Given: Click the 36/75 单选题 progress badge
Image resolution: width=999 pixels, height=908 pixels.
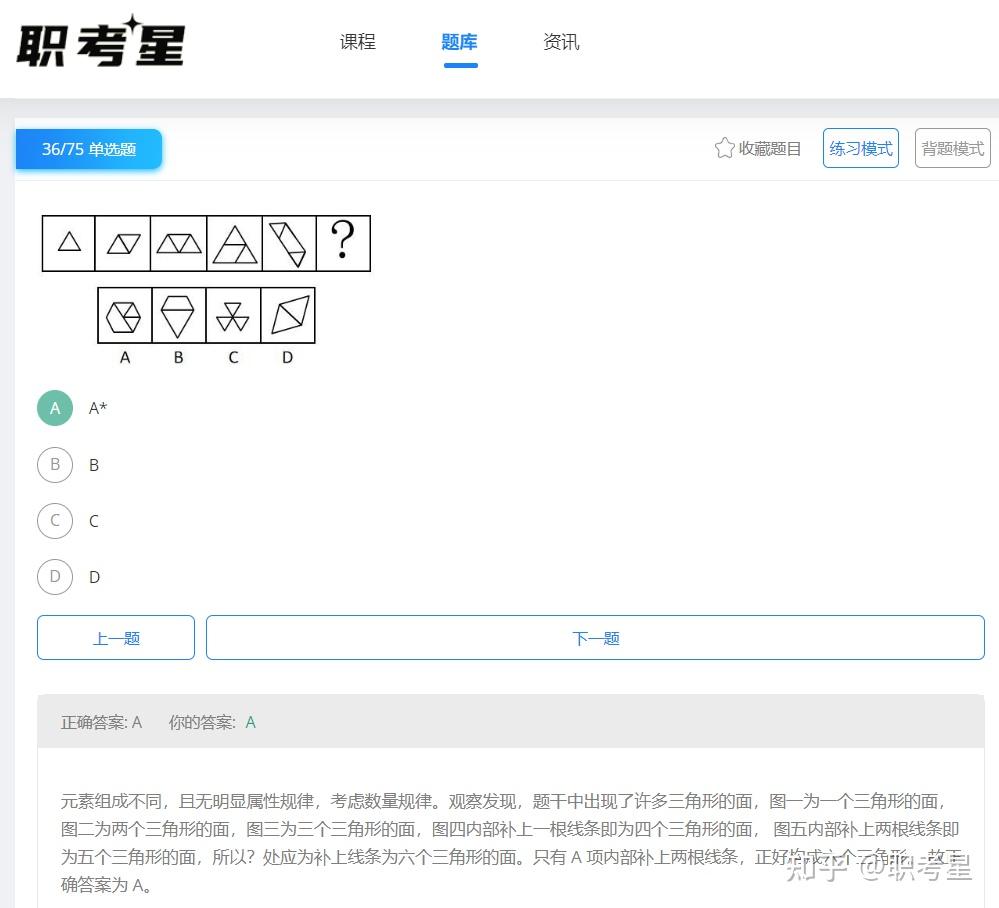Looking at the screenshot, I should click(88, 148).
